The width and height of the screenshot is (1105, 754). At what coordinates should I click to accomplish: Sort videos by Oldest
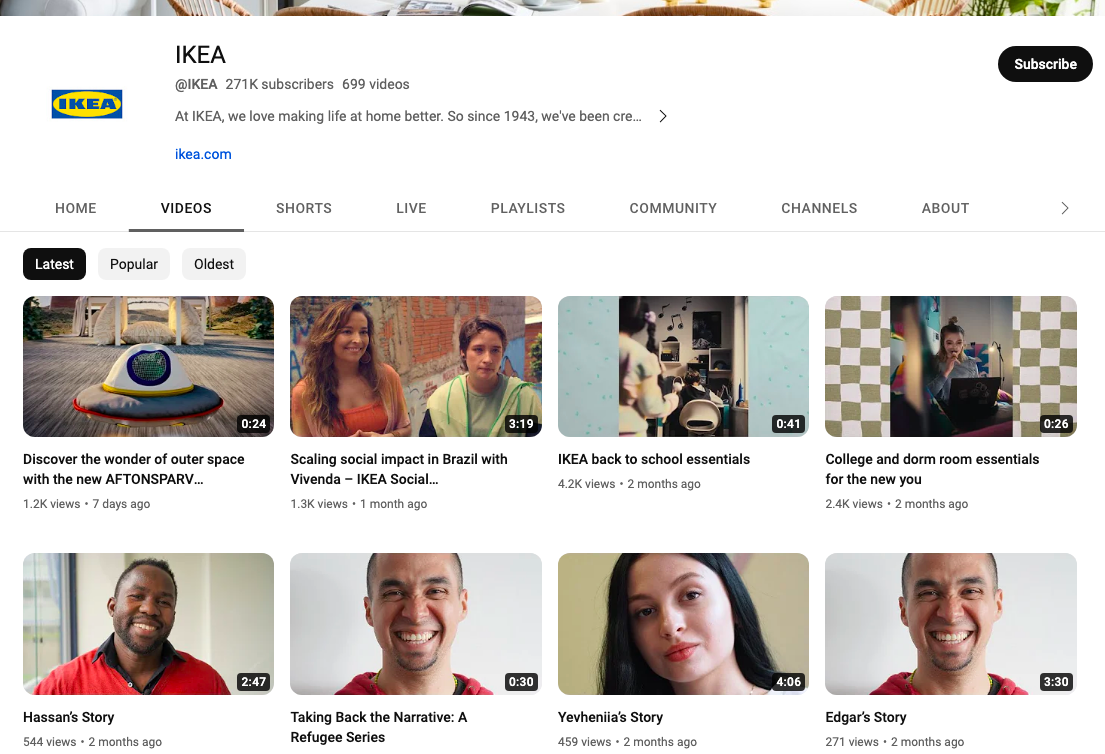(214, 264)
